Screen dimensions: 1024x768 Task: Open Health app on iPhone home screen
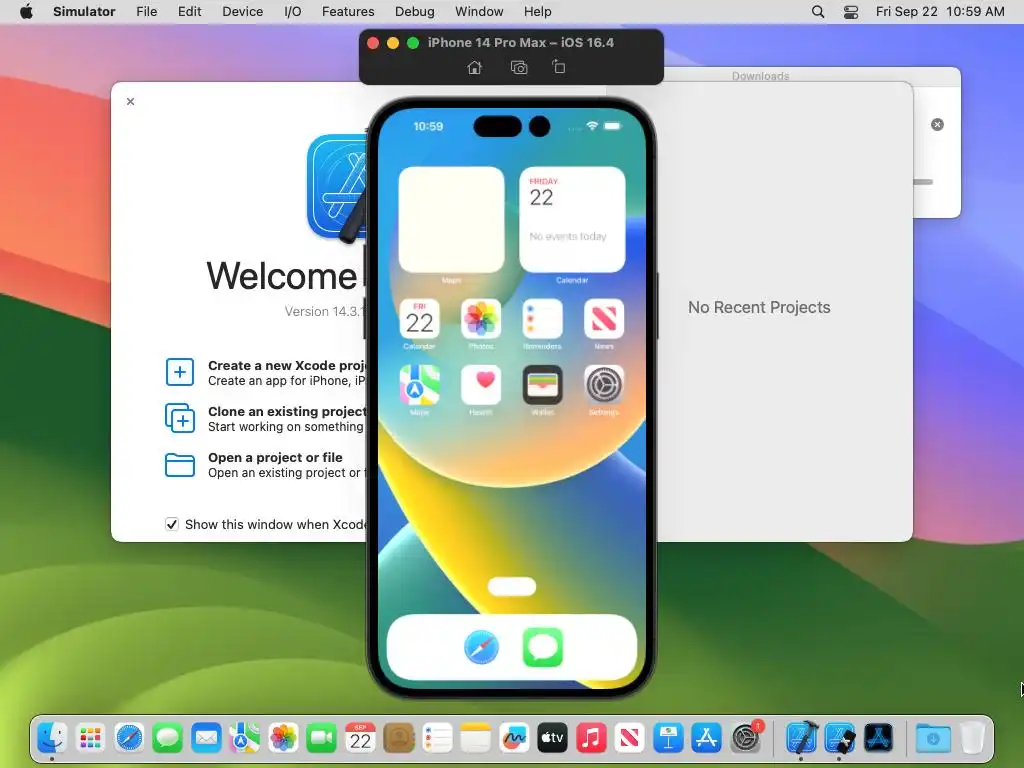coord(481,385)
